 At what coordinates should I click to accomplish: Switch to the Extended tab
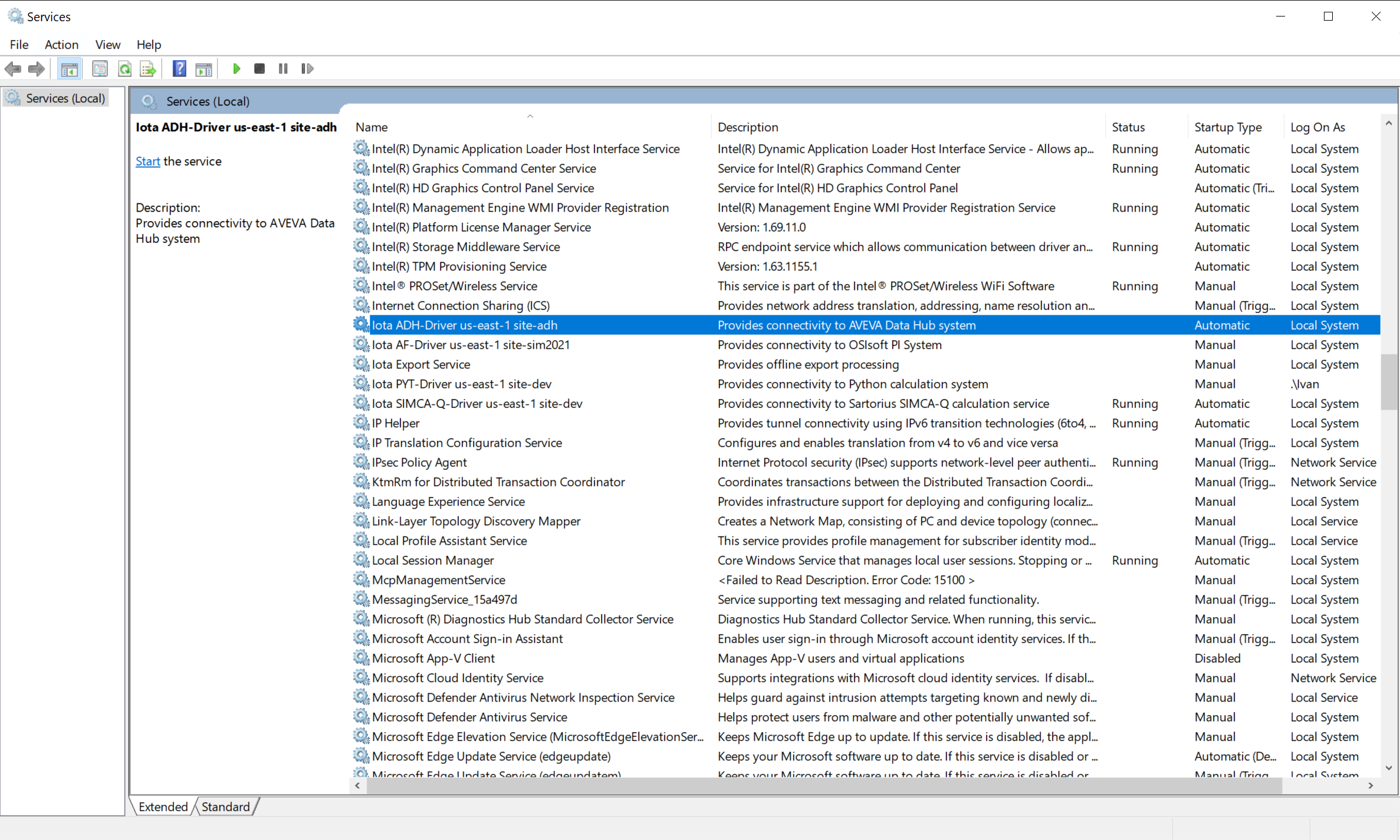tap(163, 806)
